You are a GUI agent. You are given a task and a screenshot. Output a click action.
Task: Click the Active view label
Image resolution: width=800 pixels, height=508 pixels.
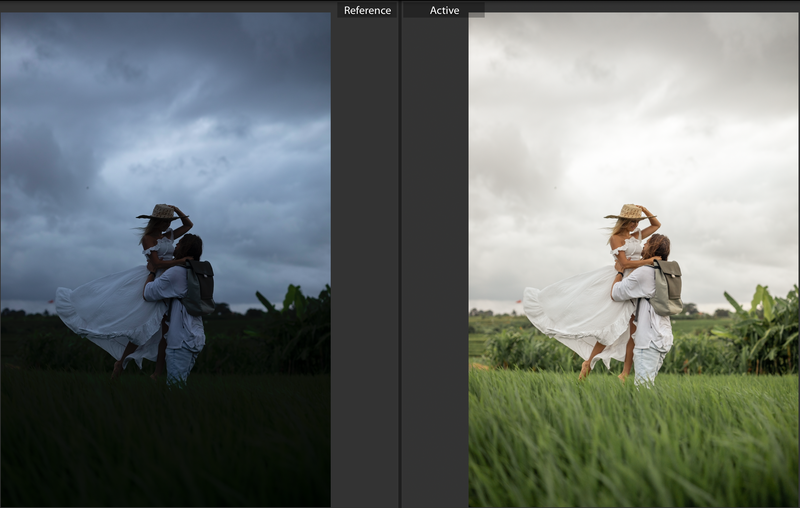pyautogui.click(x=444, y=10)
